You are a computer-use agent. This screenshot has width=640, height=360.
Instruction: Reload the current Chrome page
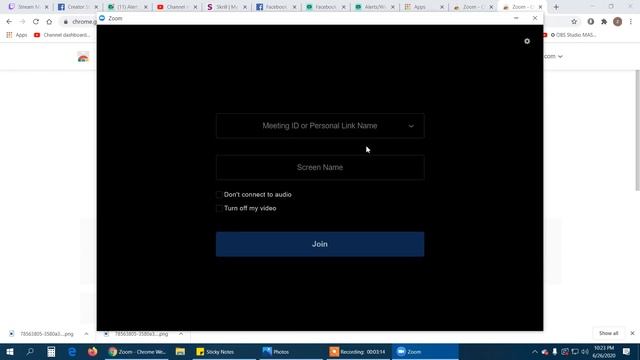36,22
